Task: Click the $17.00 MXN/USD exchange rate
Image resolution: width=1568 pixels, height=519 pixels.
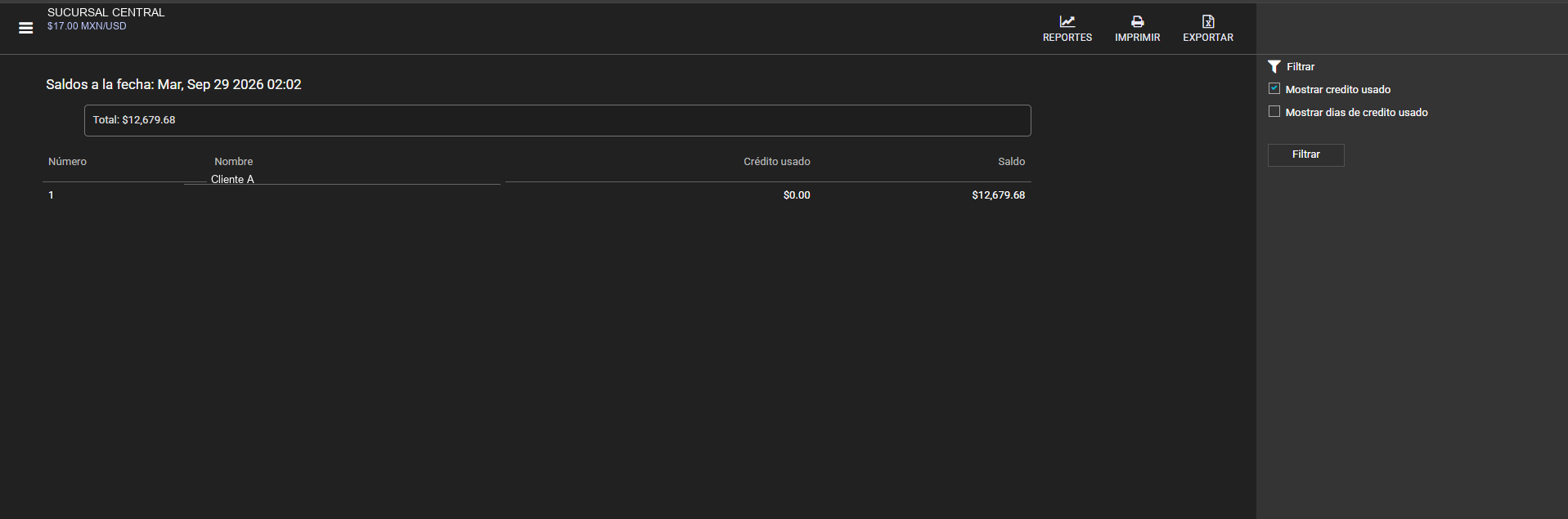Action: click(x=87, y=26)
